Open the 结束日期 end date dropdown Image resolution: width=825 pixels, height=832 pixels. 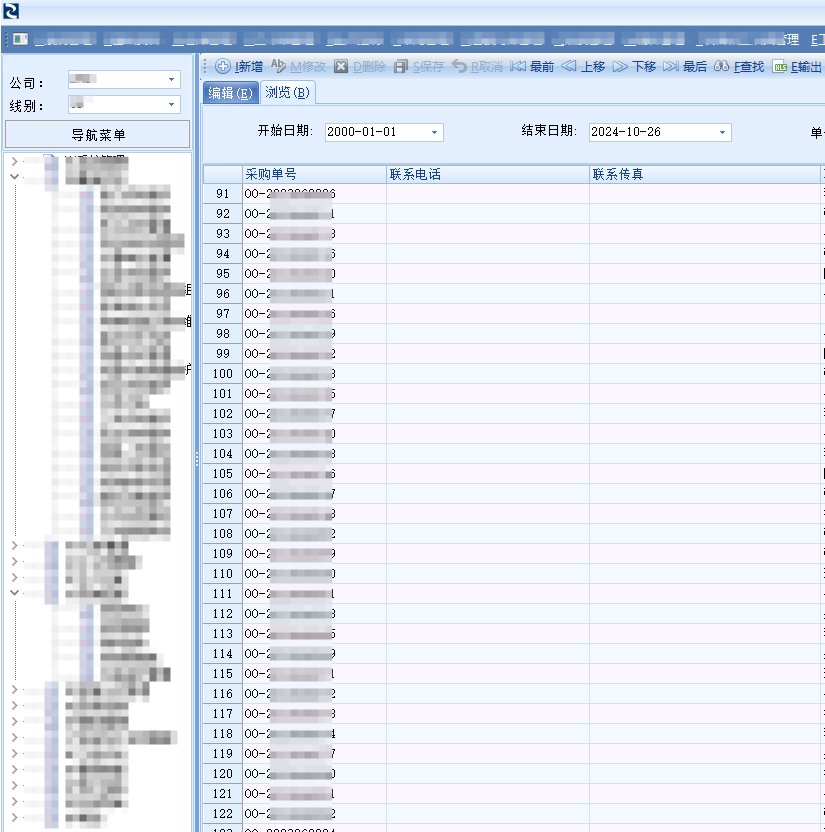pyautogui.click(x=722, y=132)
